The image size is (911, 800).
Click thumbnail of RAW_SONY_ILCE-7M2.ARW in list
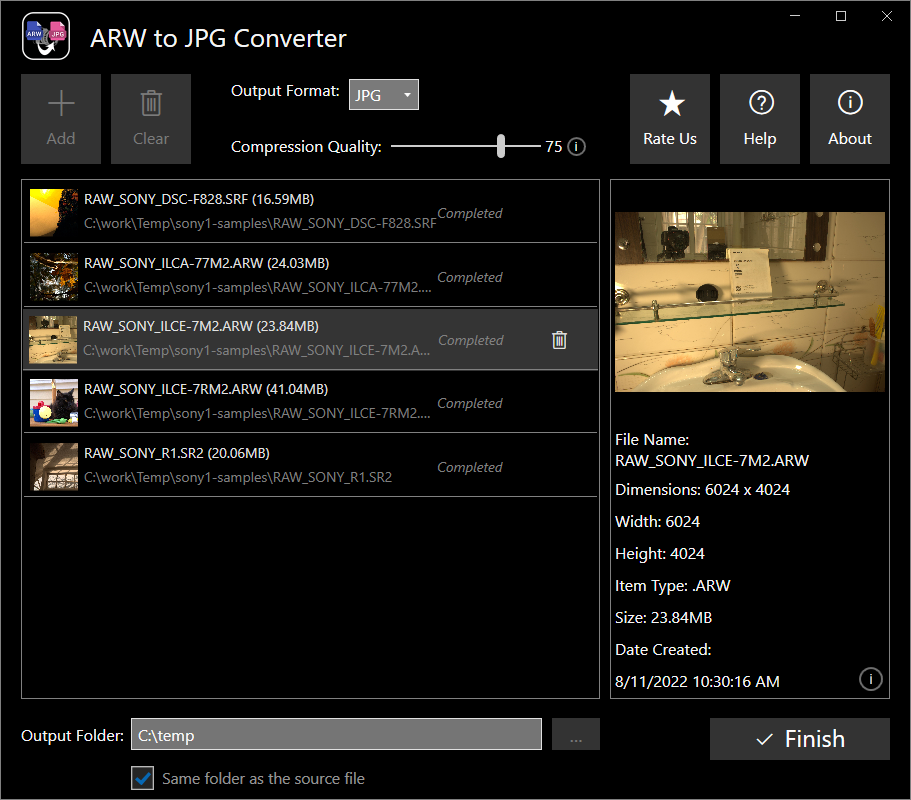[x=53, y=340]
